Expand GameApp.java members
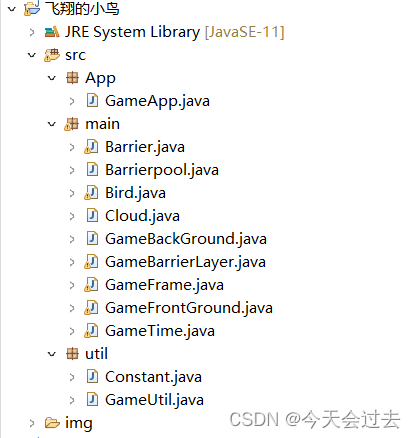This screenshot has width=416, height=438. pos(72,101)
